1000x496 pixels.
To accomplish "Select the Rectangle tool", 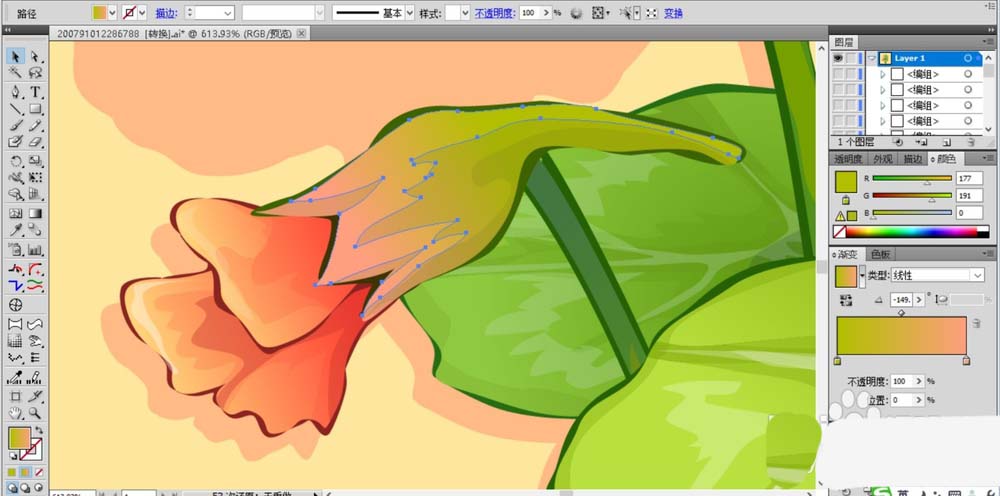I will 36,109.
